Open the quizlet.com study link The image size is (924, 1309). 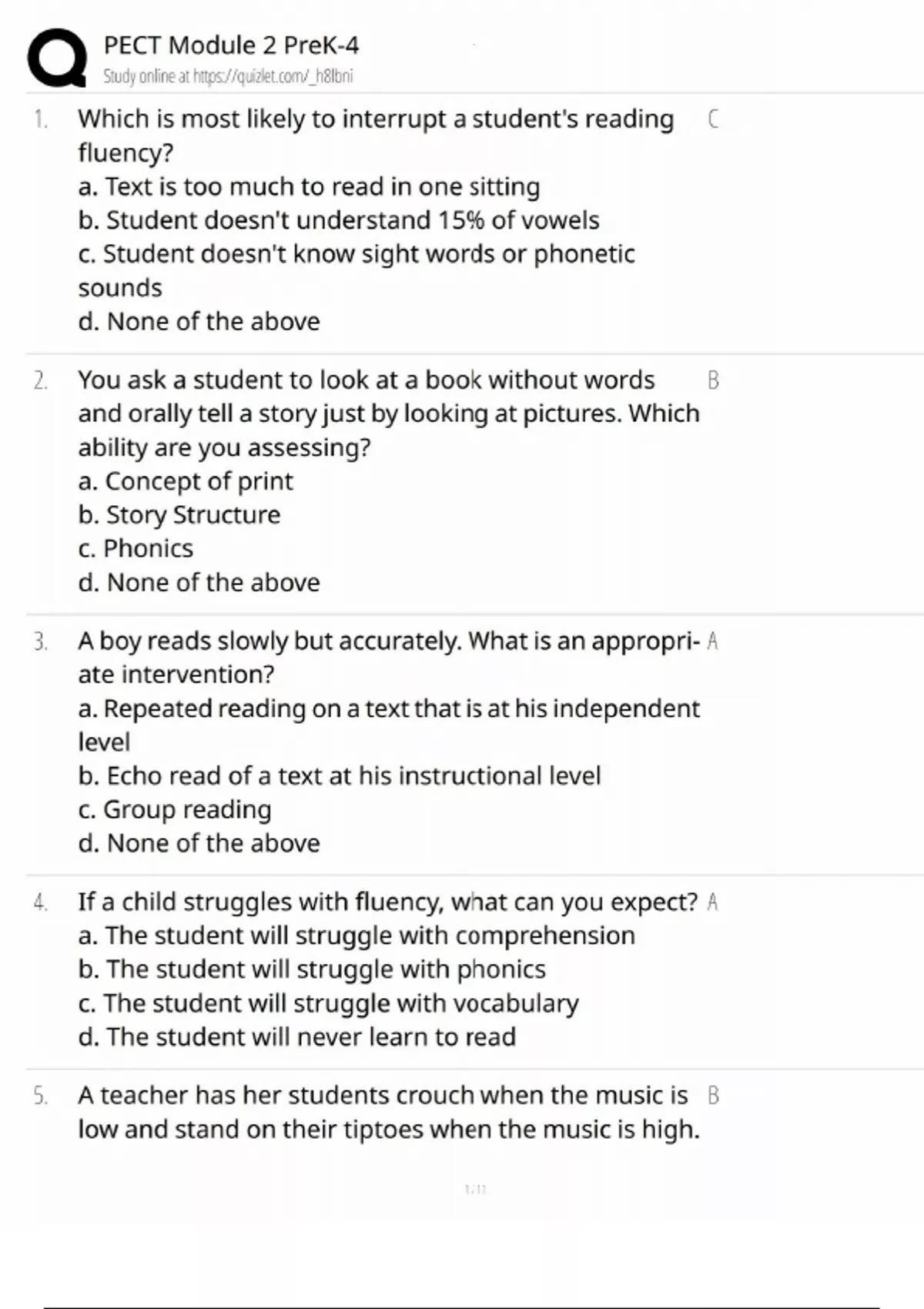(x=228, y=76)
